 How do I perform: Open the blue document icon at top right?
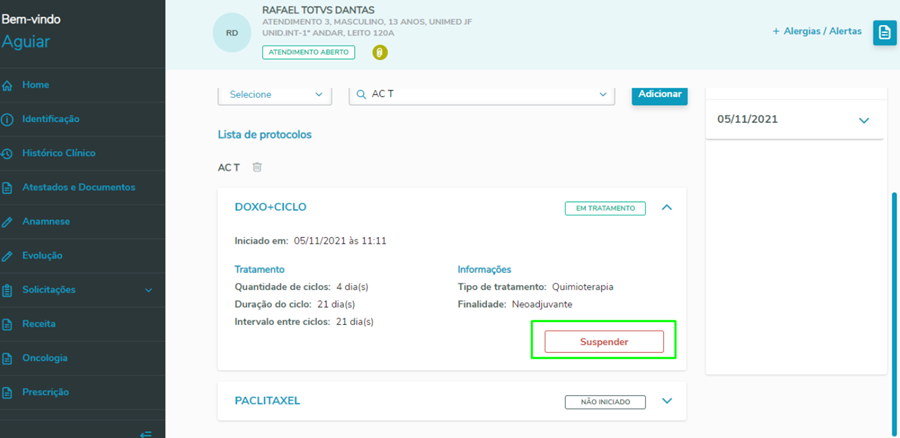pos(885,33)
